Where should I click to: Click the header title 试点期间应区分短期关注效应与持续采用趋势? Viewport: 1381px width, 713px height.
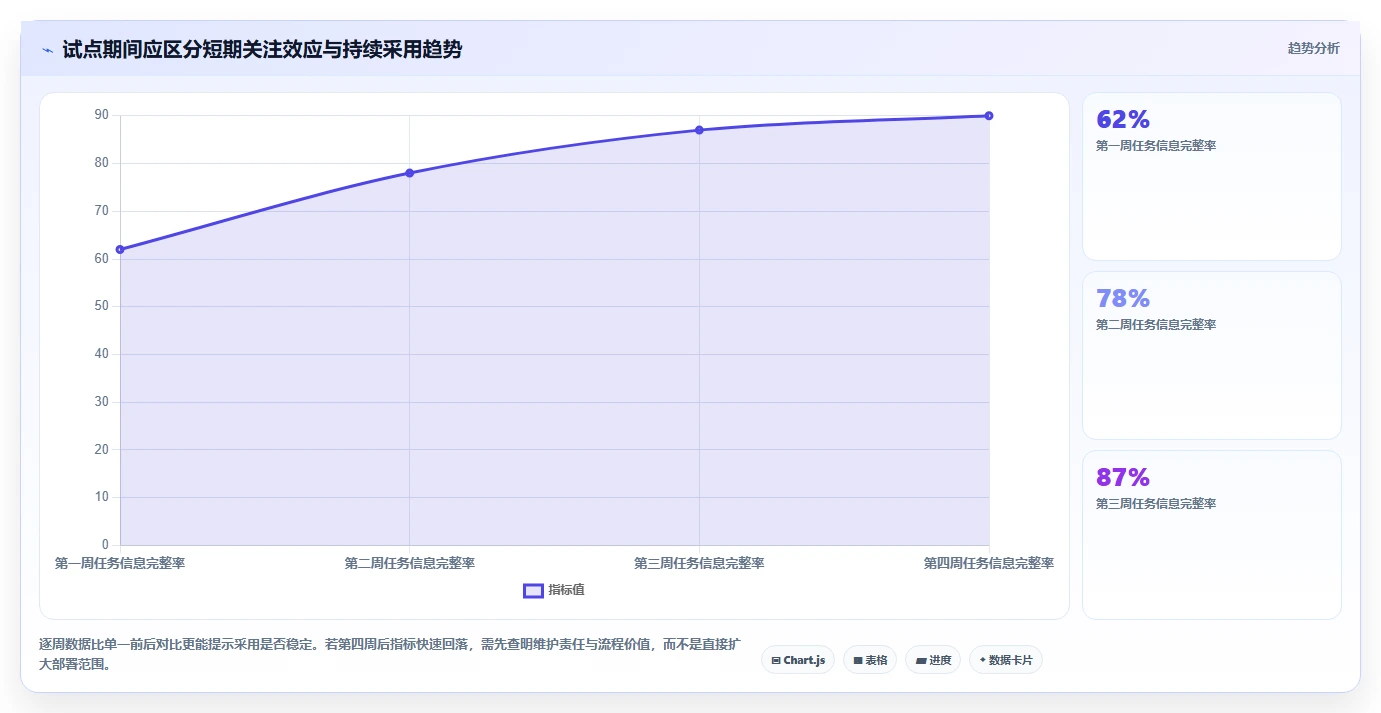262,49
